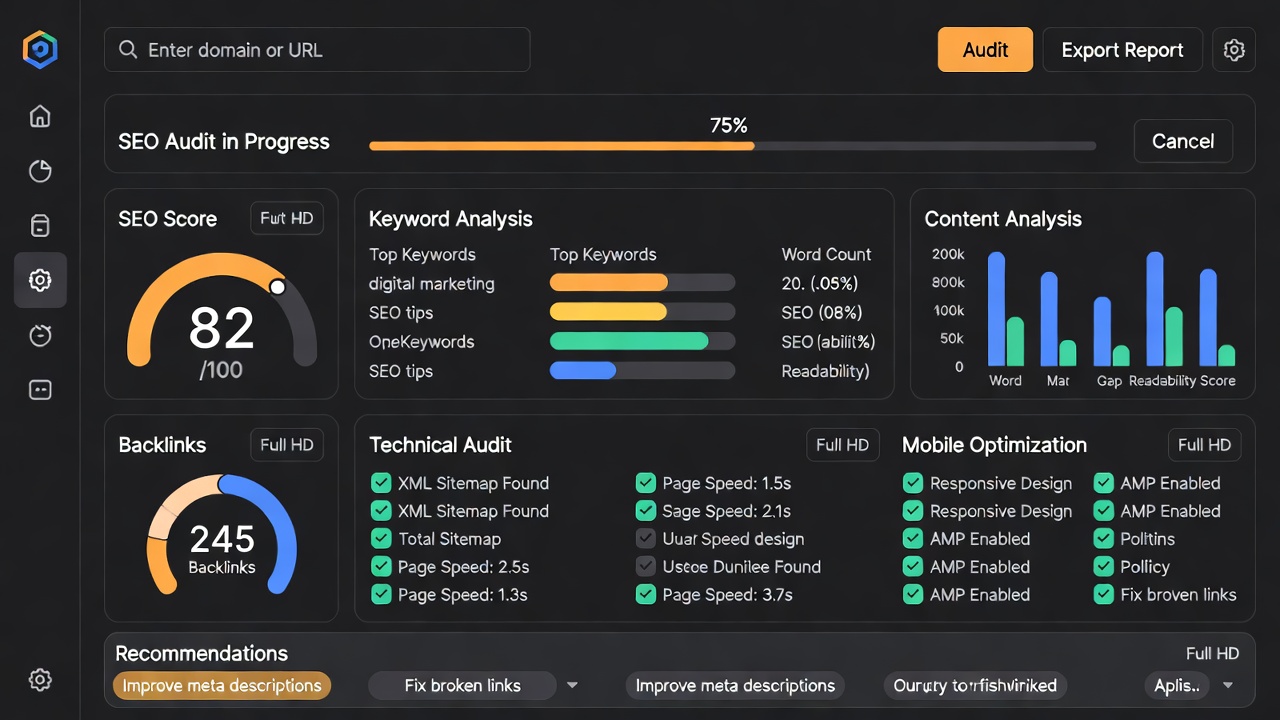
Task: Check the Uuar Speed design checkbox
Action: 646,539
